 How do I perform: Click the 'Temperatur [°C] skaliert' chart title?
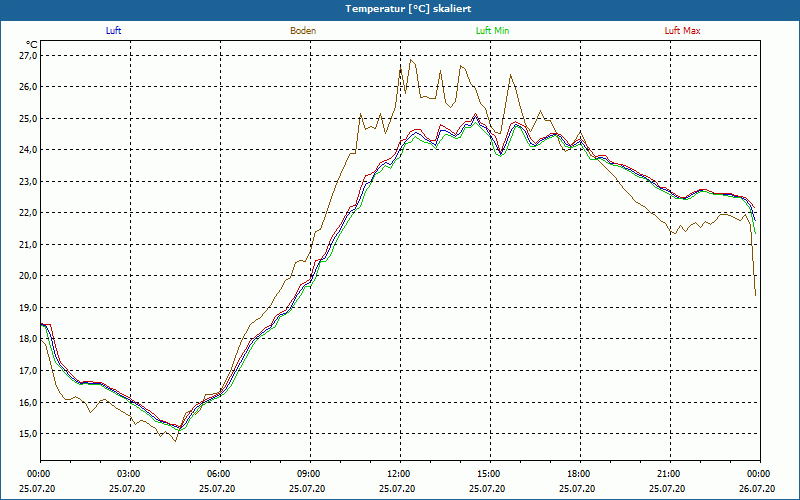tap(408, 9)
